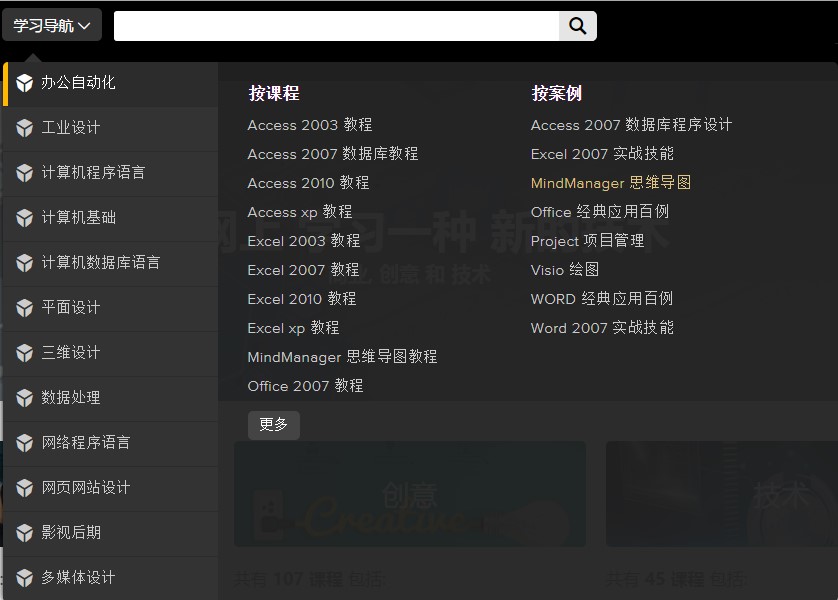Open the MindManager 思维导图教程 course

343,356
